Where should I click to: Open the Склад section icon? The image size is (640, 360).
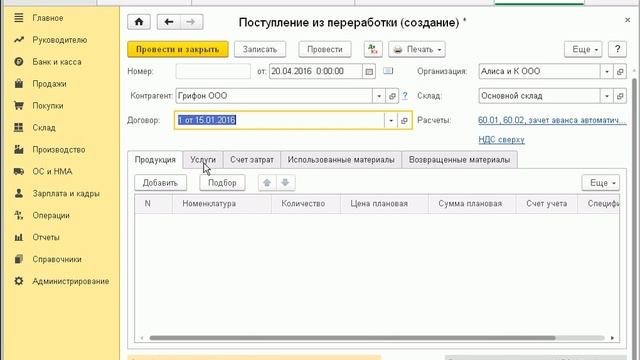19,127
